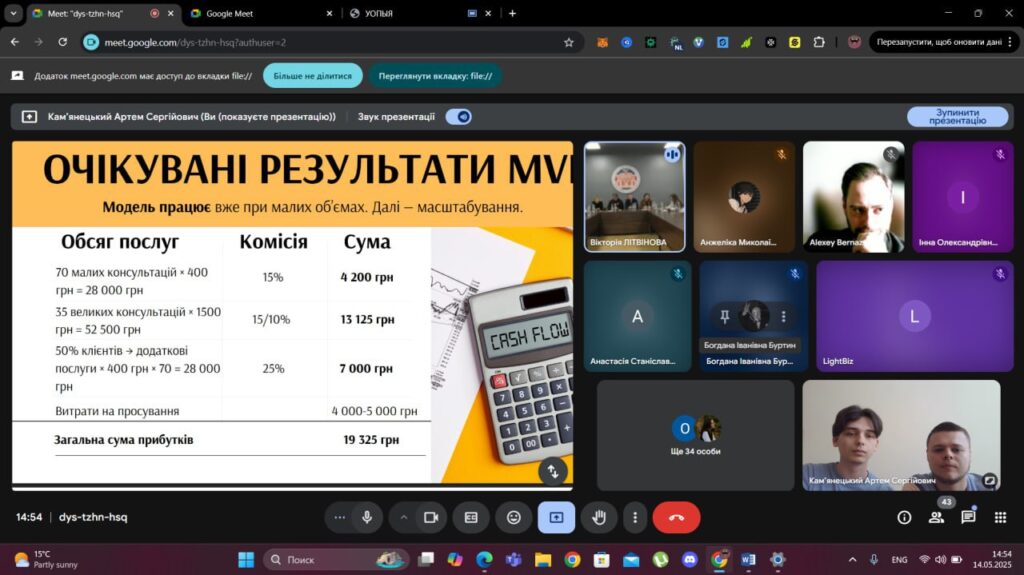Click the Зупинити презентацію button

point(957,117)
